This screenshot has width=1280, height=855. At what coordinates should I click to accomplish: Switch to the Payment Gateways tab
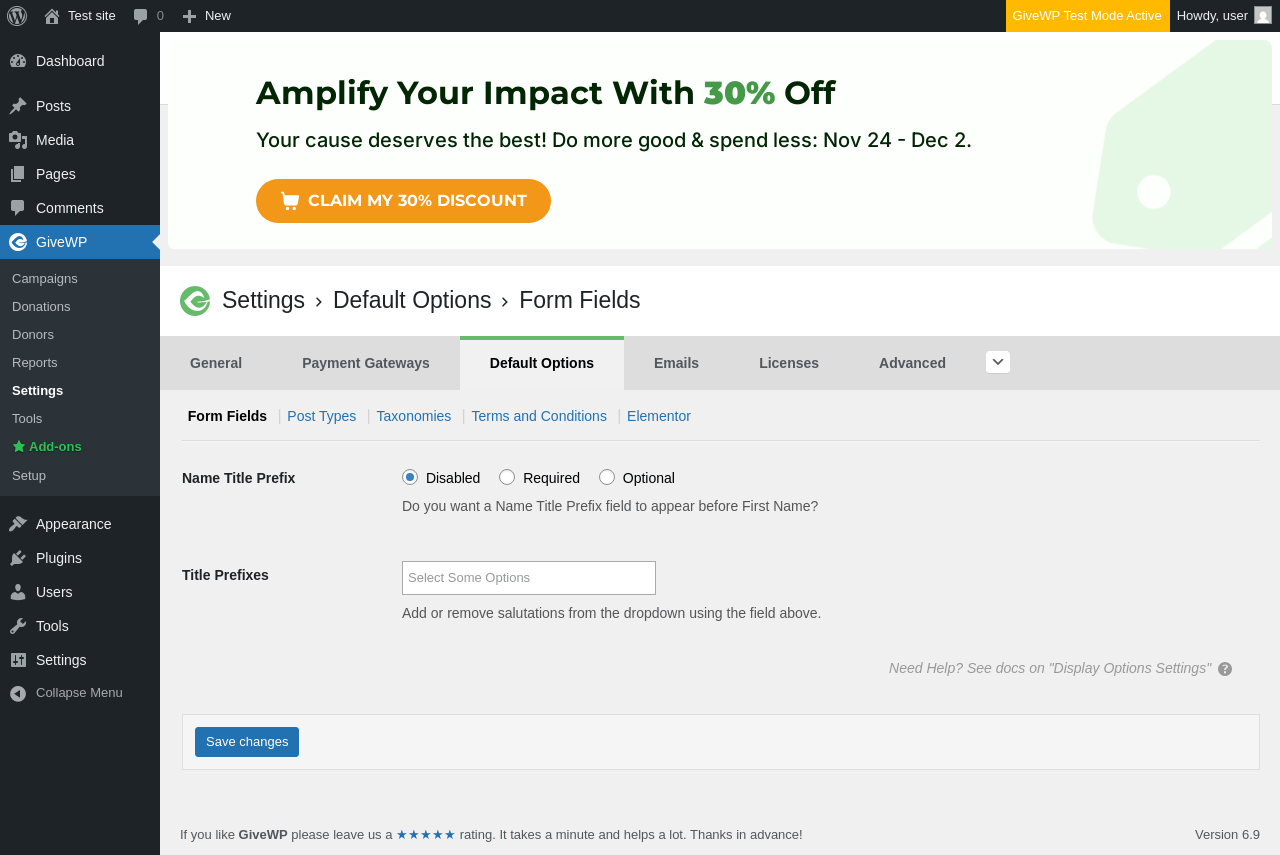tap(366, 363)
